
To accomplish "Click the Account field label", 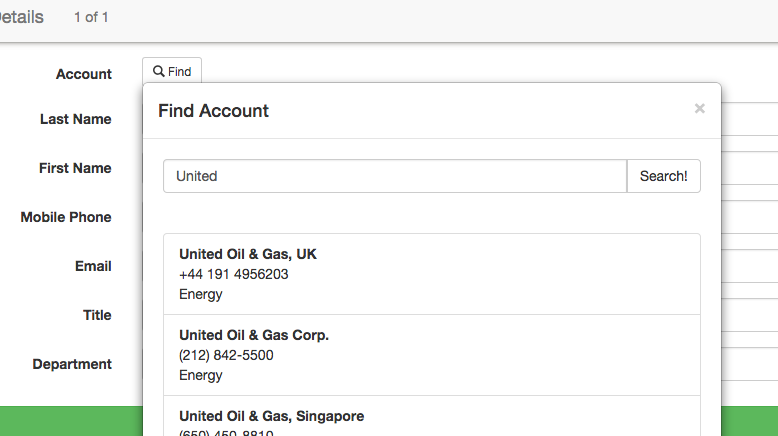I will click(84, 74).
